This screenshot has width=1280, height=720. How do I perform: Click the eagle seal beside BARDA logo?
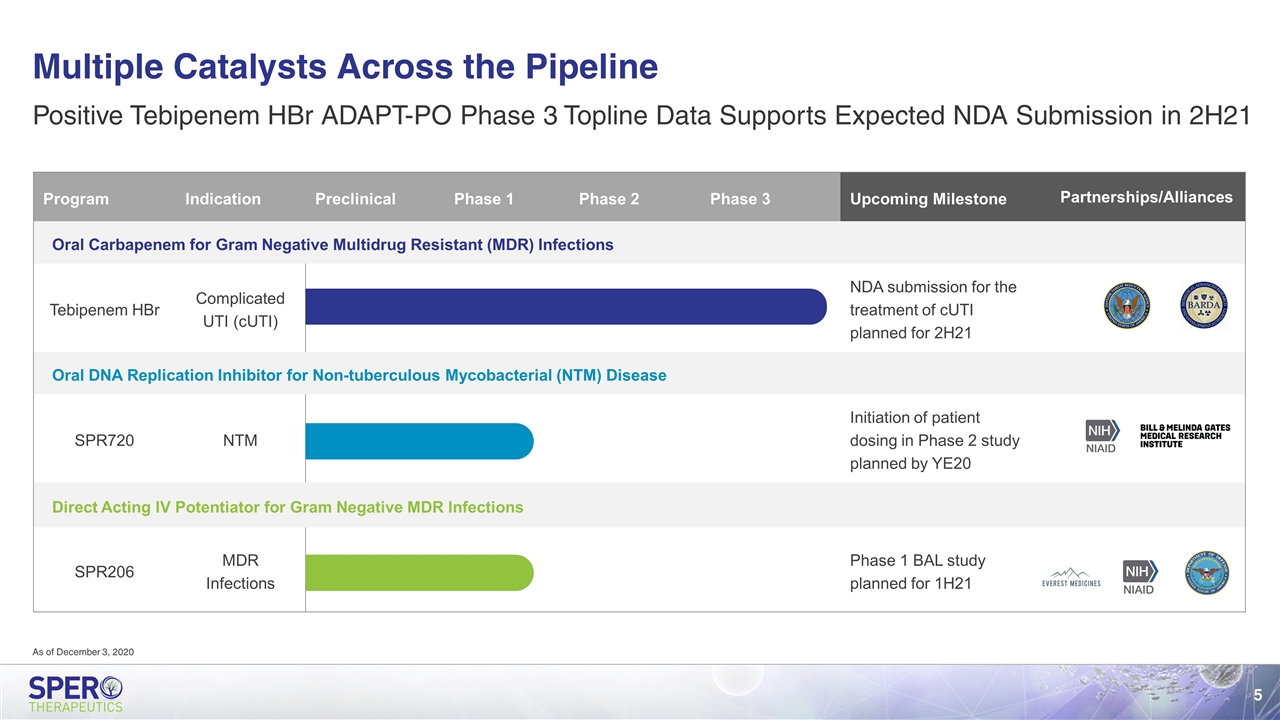1127,305
